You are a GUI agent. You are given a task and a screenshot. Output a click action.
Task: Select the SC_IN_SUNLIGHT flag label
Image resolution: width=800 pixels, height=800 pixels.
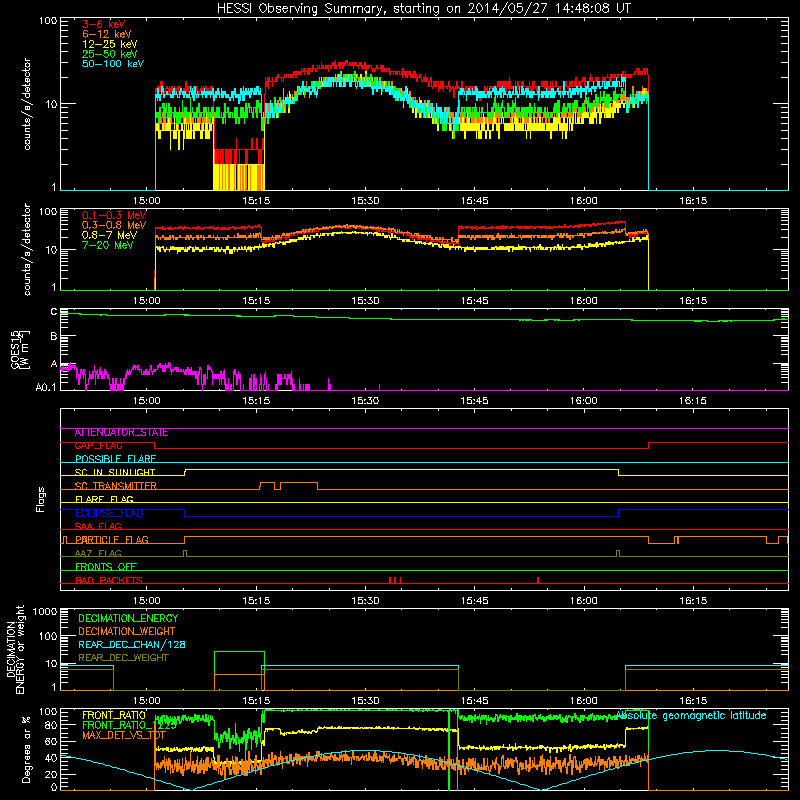[x=115, y=472]
